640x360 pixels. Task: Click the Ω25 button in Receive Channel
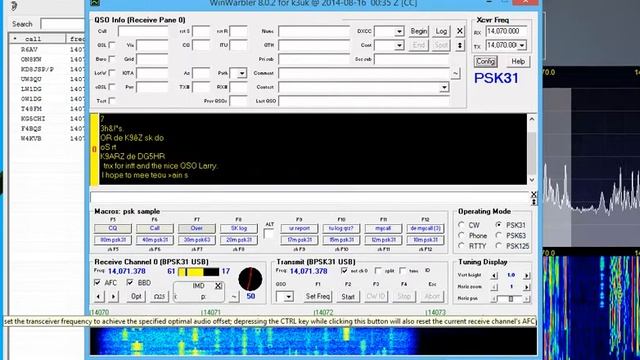coord(159,296)
